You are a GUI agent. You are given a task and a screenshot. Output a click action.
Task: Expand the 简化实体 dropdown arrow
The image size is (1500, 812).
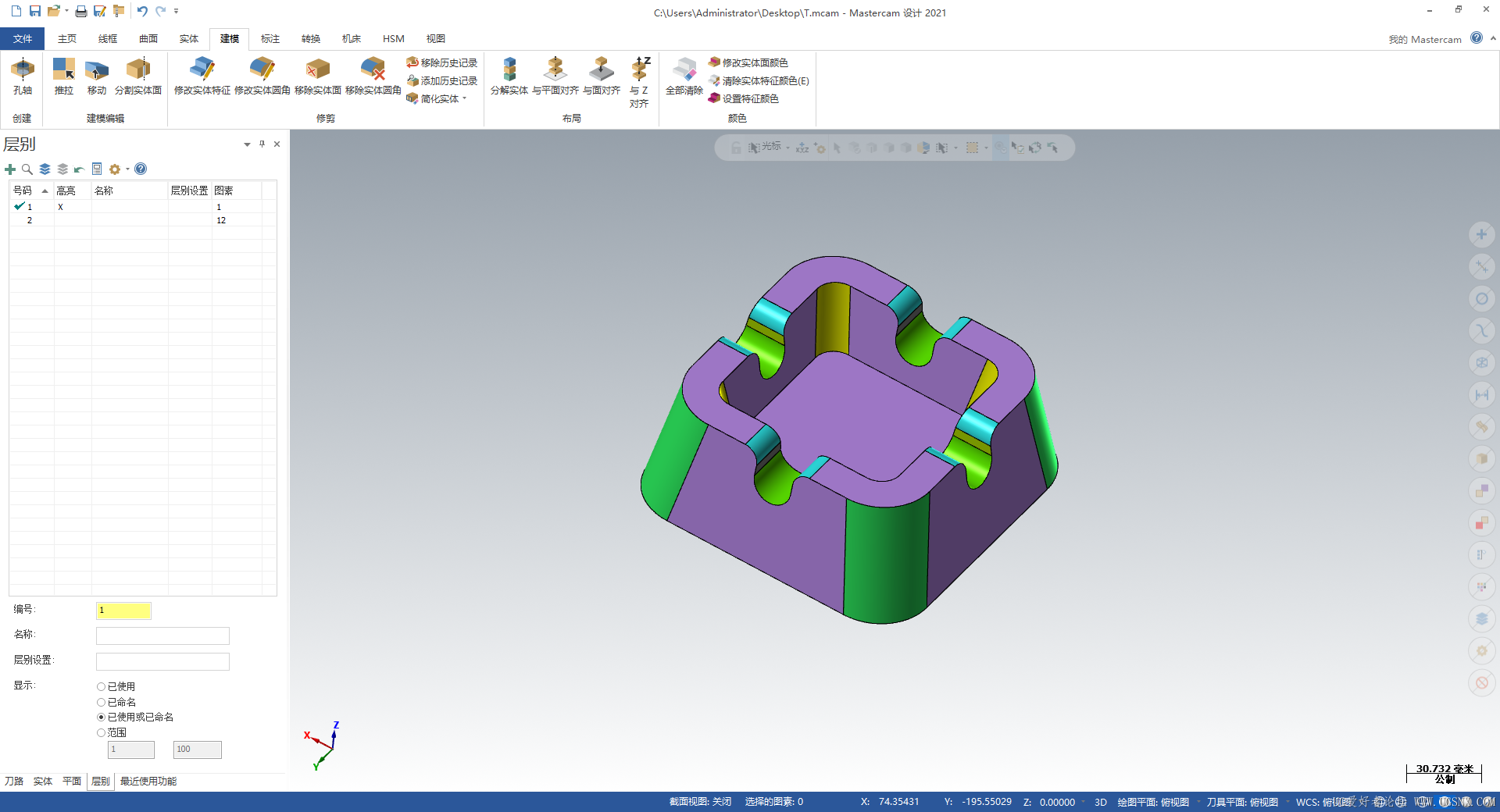[x=465, y=98]
